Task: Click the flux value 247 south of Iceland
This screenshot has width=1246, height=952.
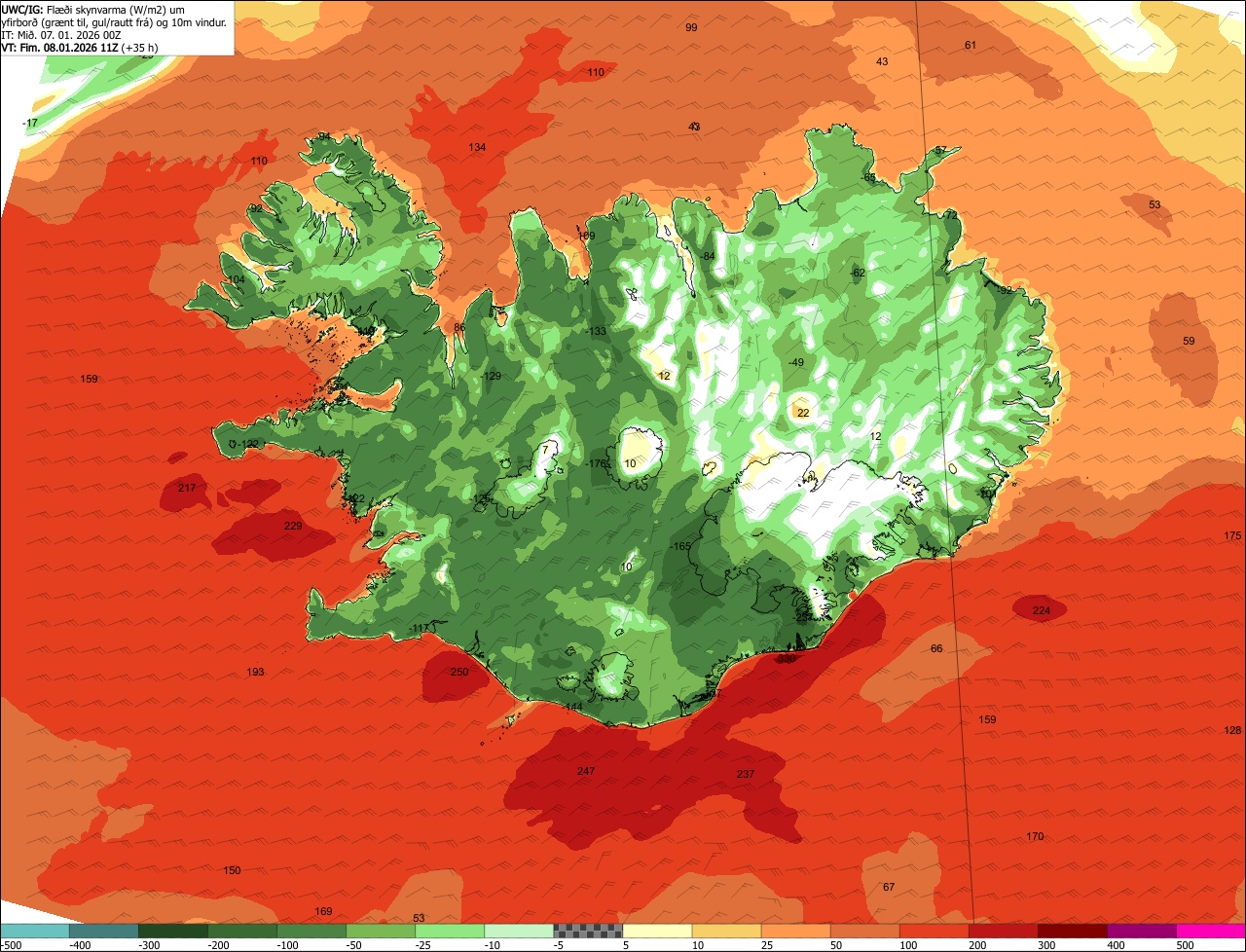Action: pyautogui.click(x=585, y=771)
